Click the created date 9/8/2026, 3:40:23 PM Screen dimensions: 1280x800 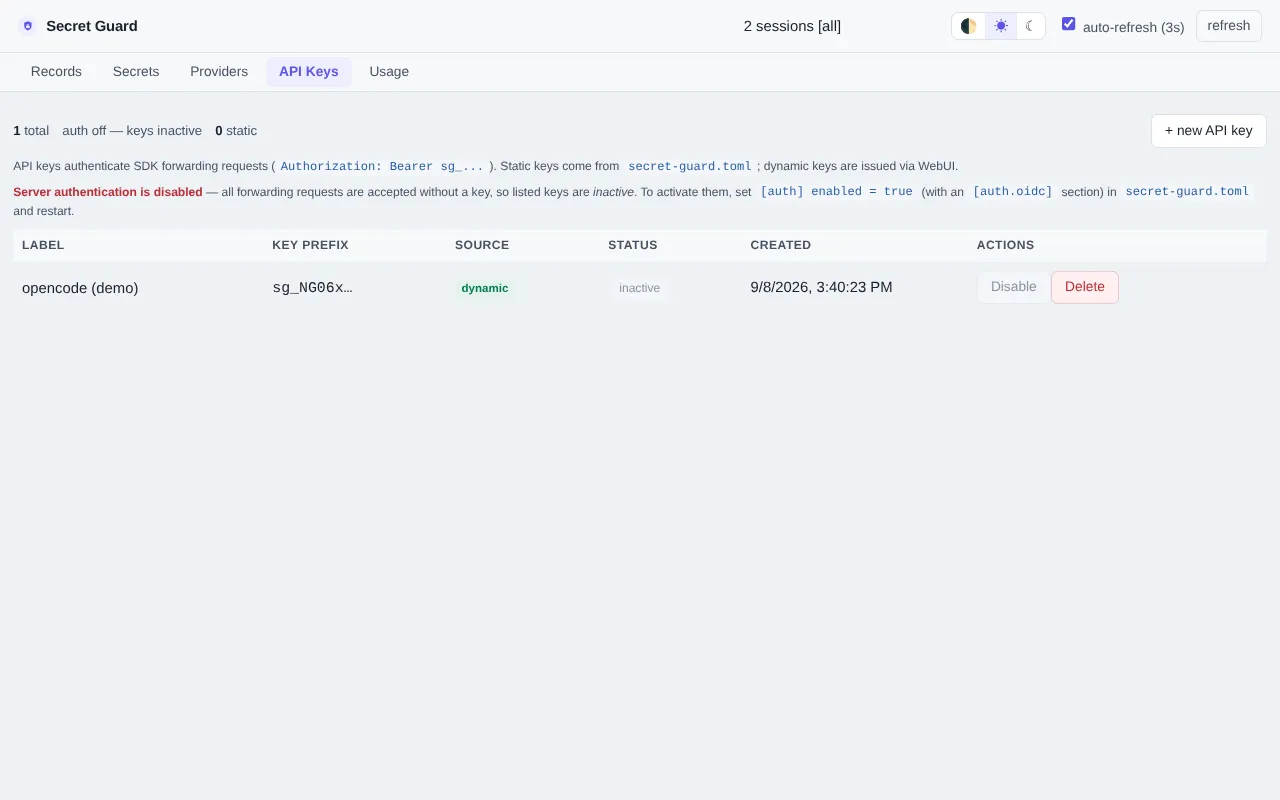pyautogui.click(x=821, y=288)
